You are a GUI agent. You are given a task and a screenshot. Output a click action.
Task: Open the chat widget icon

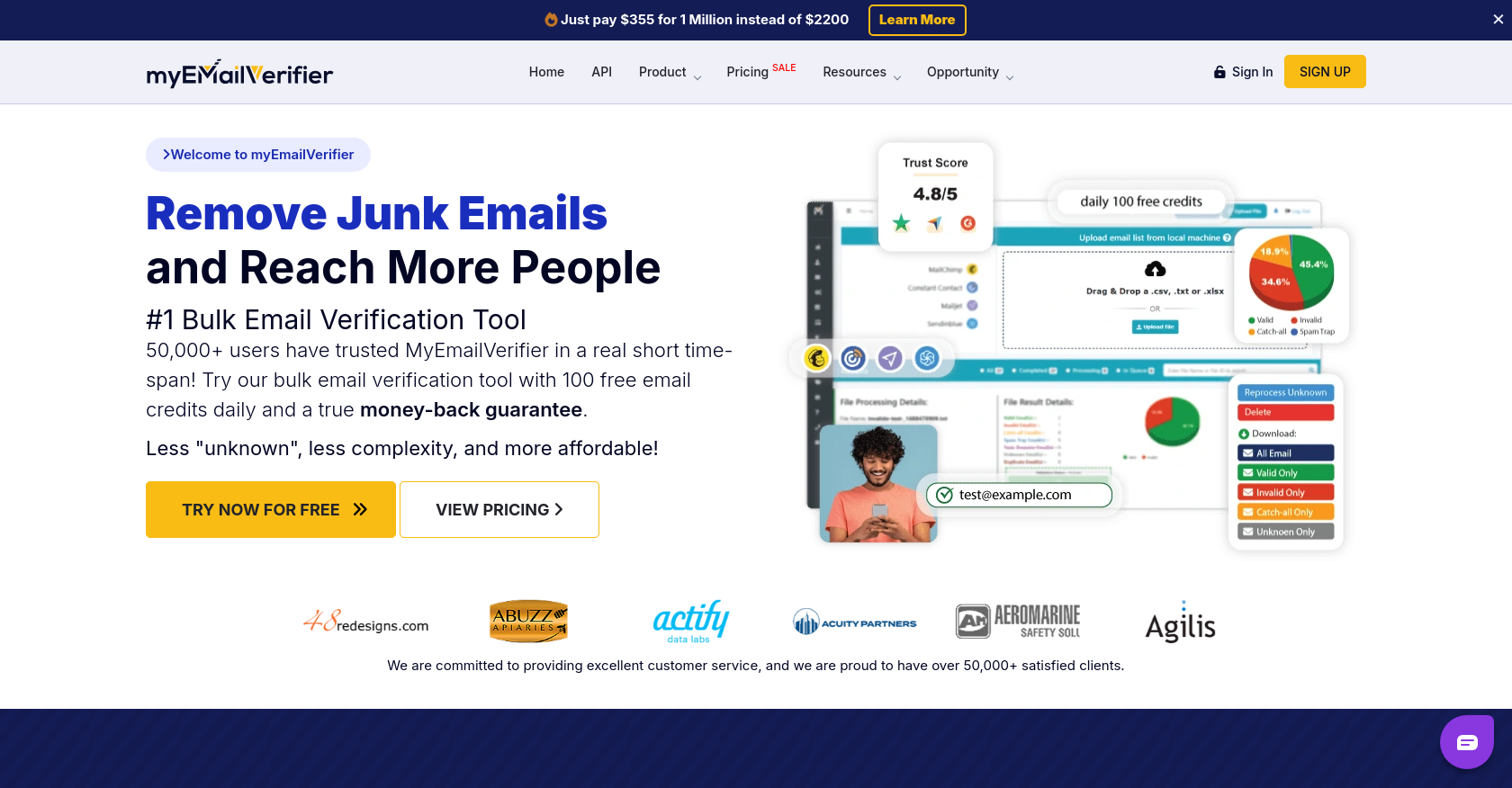click(1467, 742)
